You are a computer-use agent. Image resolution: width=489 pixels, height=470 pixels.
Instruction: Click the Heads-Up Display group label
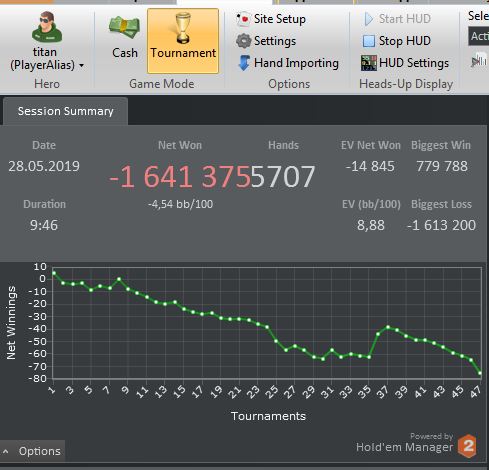point(406,84)
